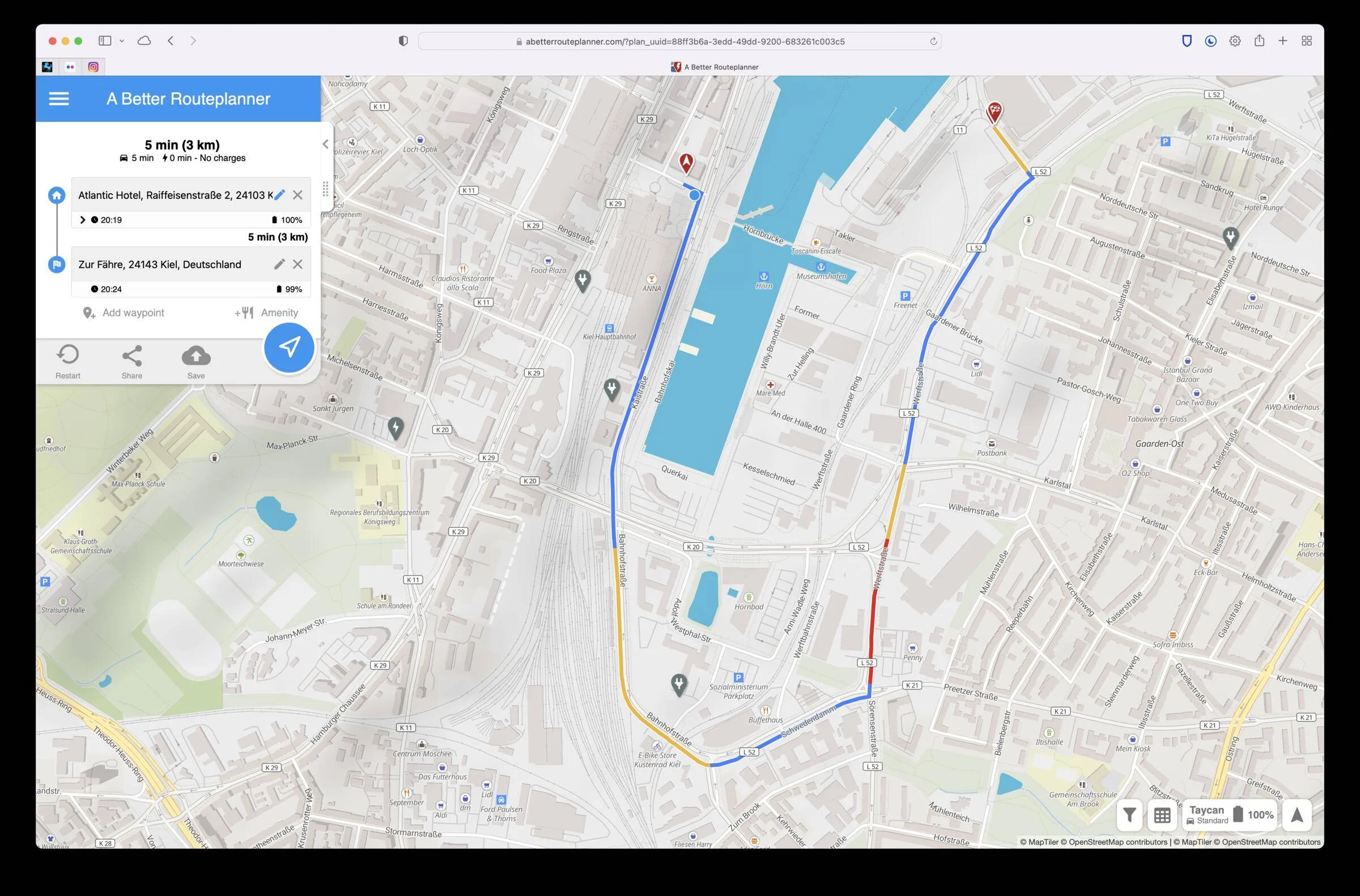Edit the Zur Fähre destination address
This screenshot has width=1360, height=896.
279,264
